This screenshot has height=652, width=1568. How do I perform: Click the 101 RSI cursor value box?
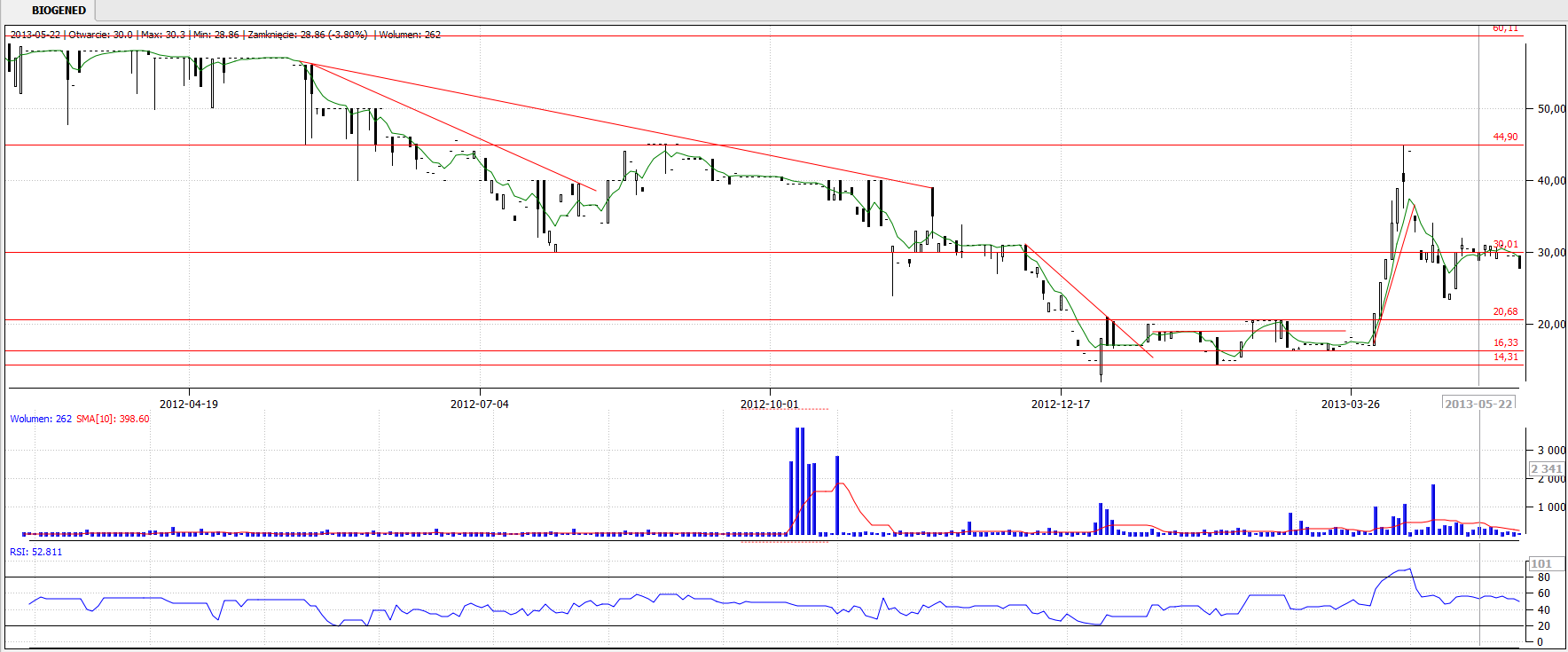[1542, 564]
